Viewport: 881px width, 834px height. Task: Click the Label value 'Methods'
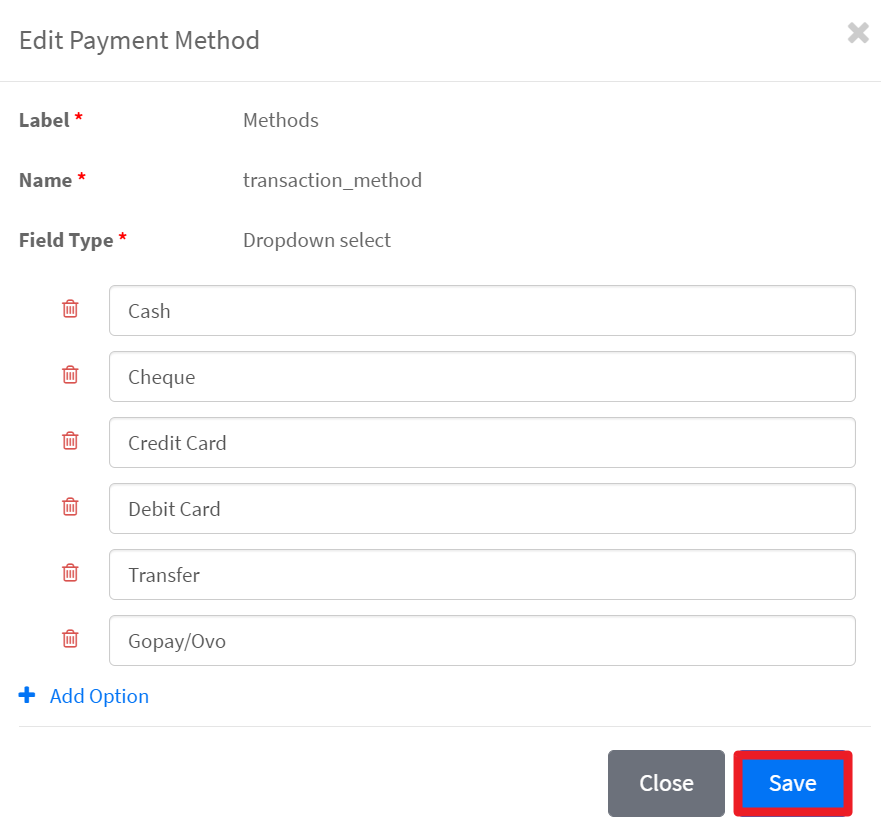281,120
